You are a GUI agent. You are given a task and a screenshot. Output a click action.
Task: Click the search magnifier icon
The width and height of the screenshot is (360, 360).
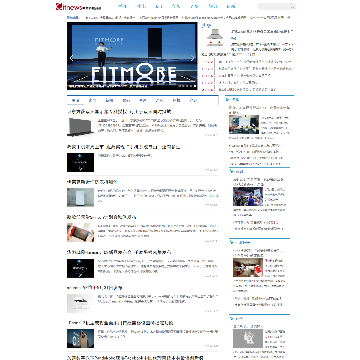pyautogui.click(x=293, y=7)
